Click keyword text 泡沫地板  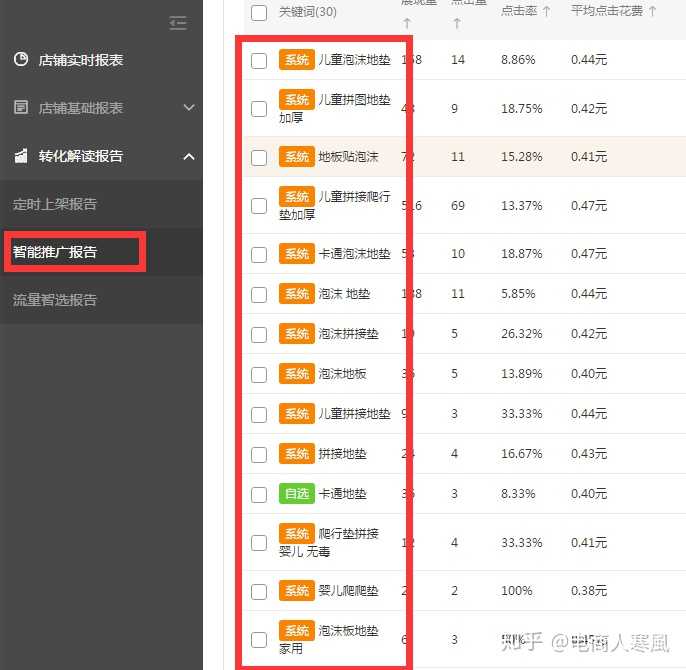pos(343,374)
